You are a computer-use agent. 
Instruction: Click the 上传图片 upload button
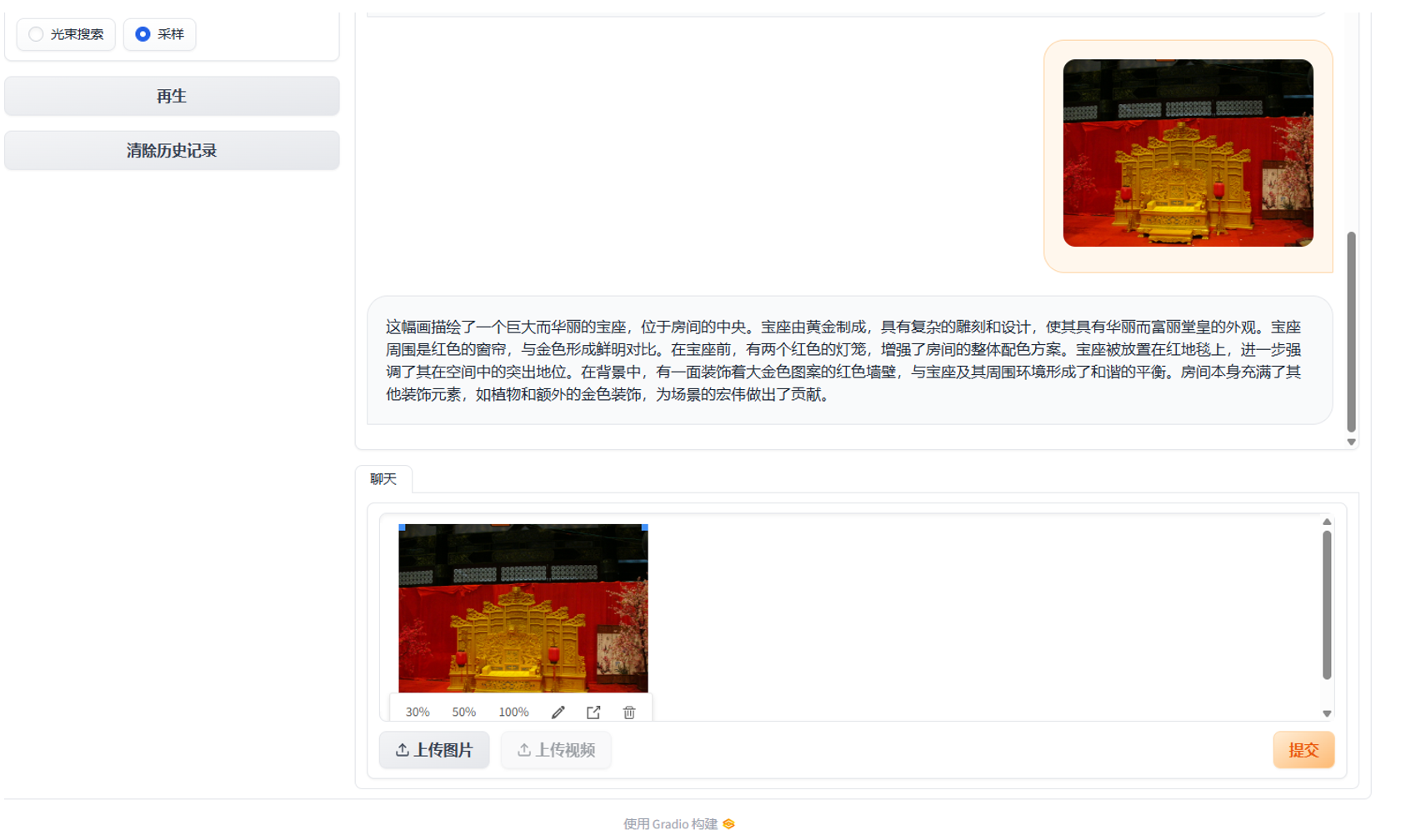click(x=434, y=750)
